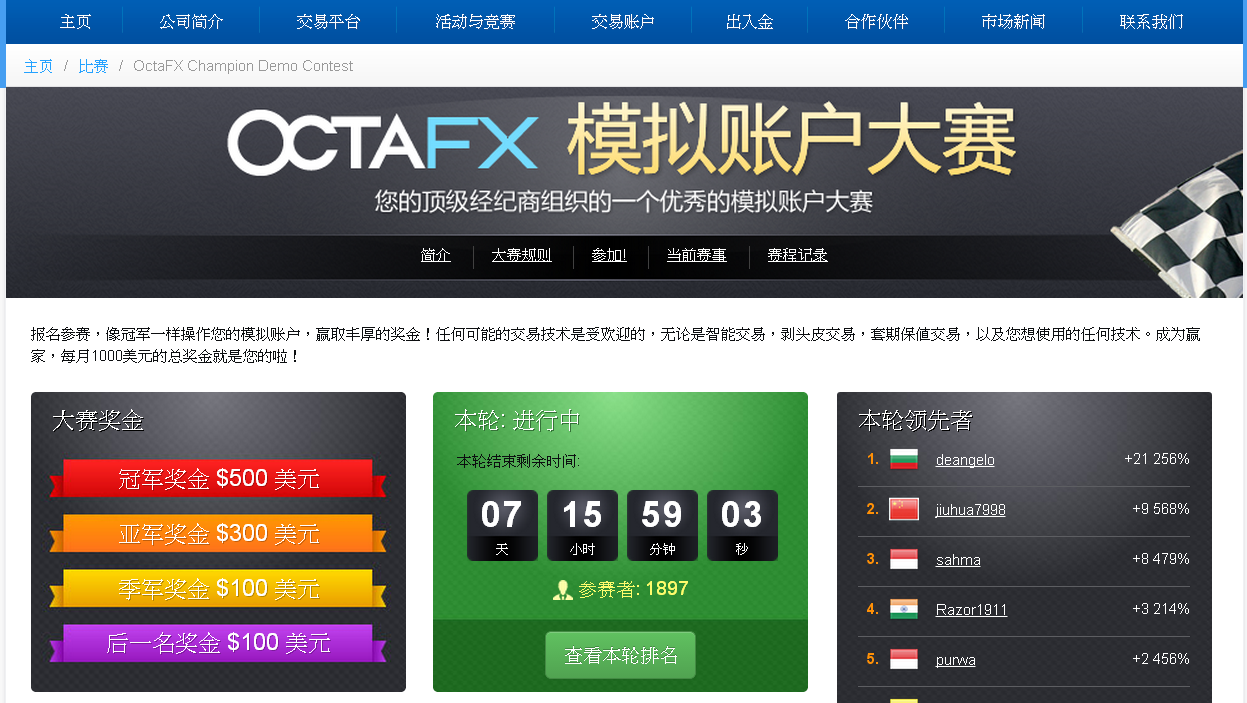
Task: Open the 出入金 menu item
Action: click(750, 21)
